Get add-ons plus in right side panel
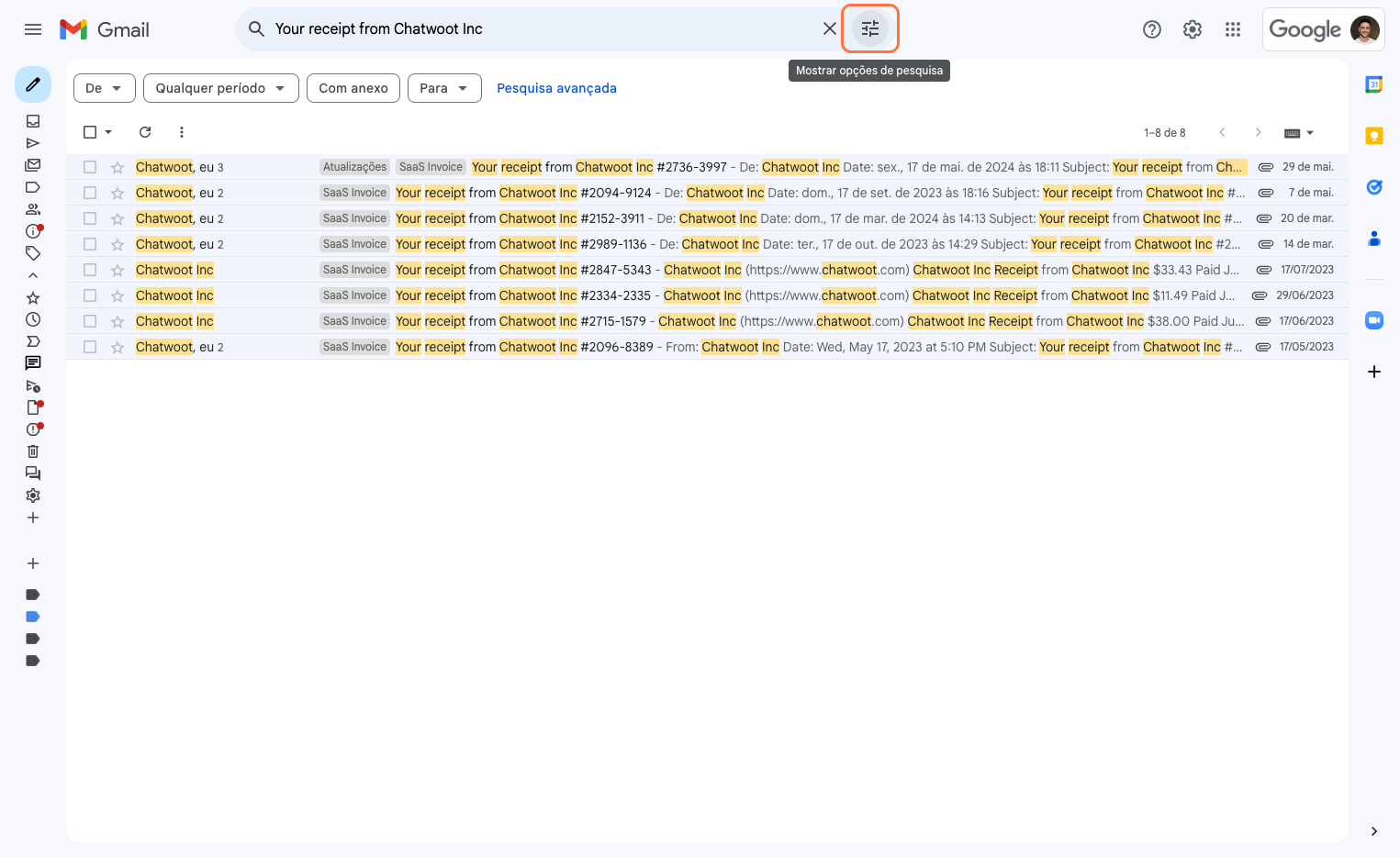This screenshot has height=857, width=1400. click(x=1374, y=372)
